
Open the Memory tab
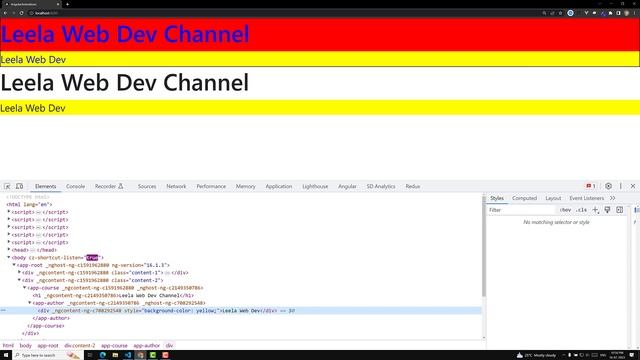245,186
